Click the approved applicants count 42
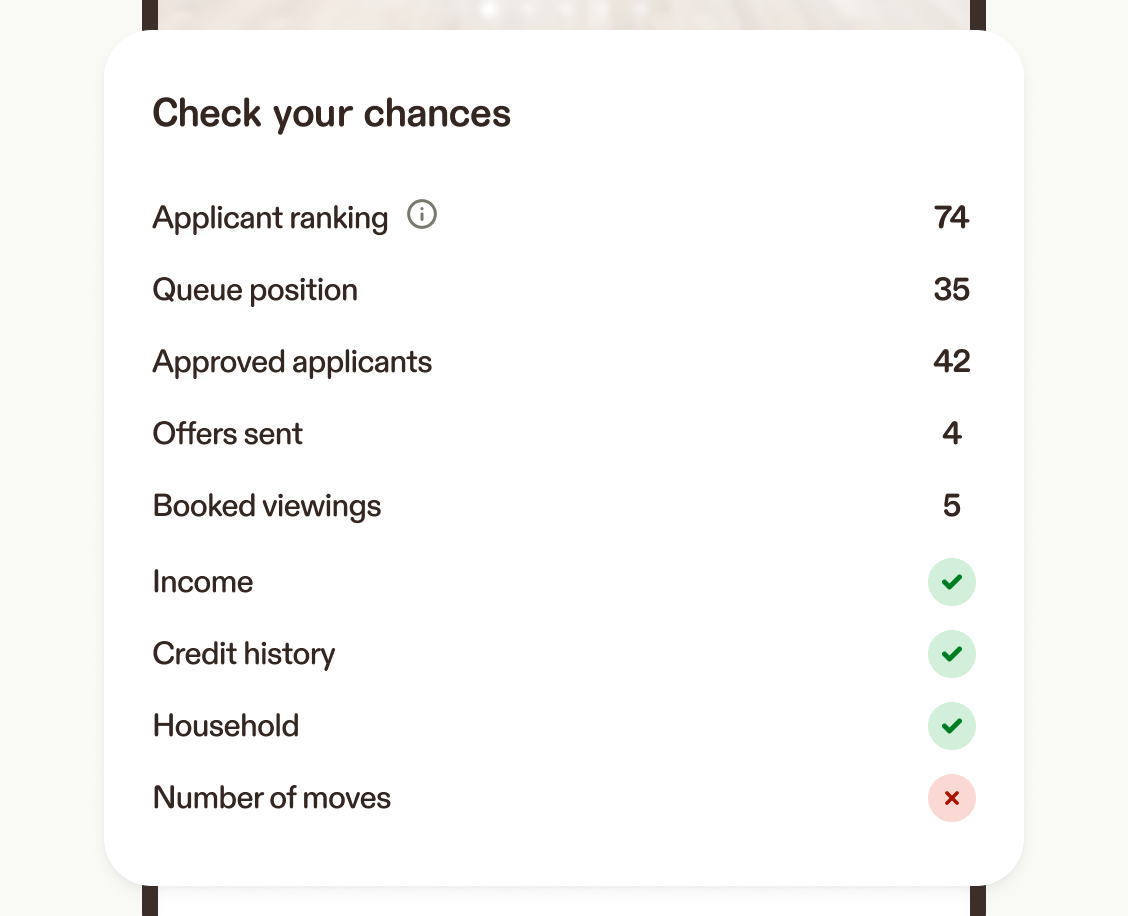This screenshot has height=916, width=1128. pos(951,362)
